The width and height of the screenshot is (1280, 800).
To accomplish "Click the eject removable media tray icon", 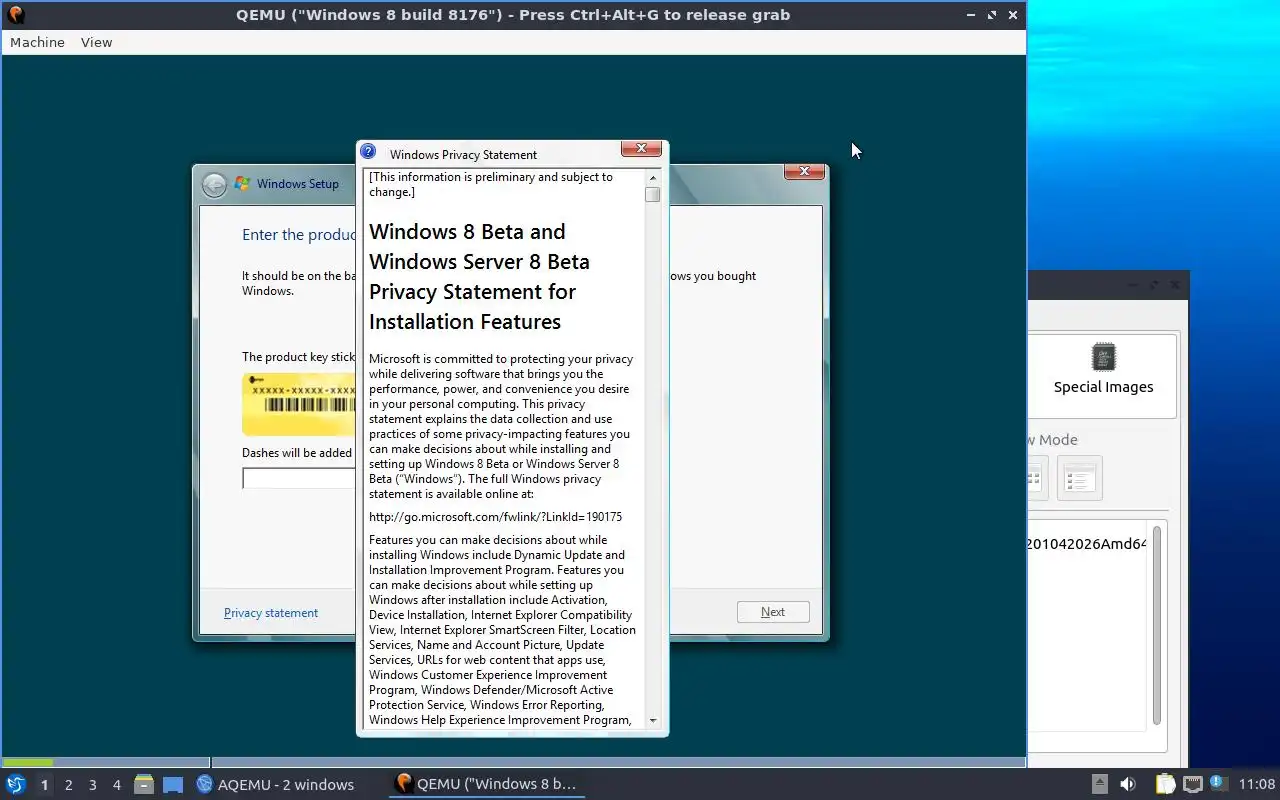I will (1099, 784).
